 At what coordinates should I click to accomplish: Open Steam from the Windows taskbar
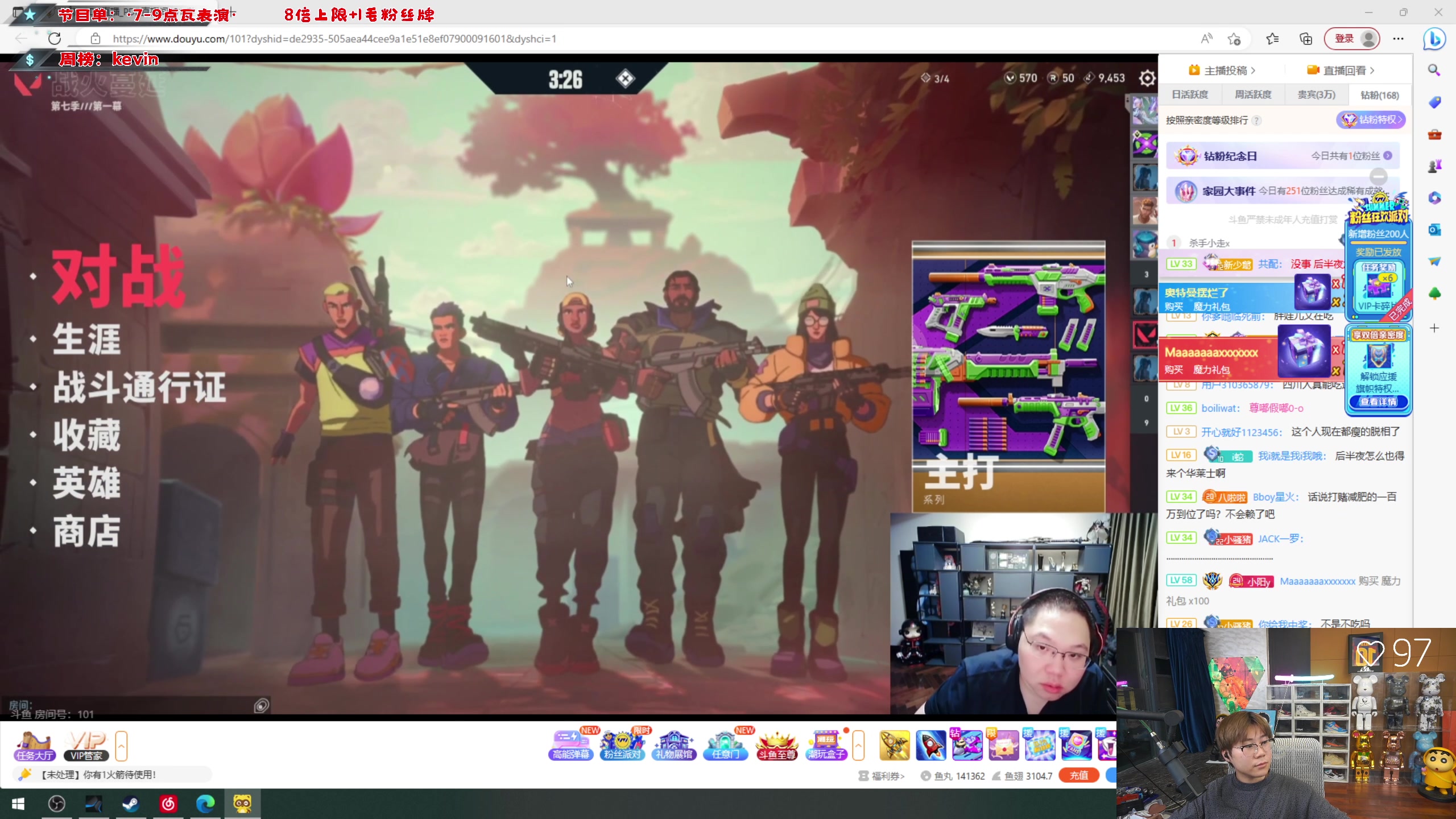click(131, 804)
